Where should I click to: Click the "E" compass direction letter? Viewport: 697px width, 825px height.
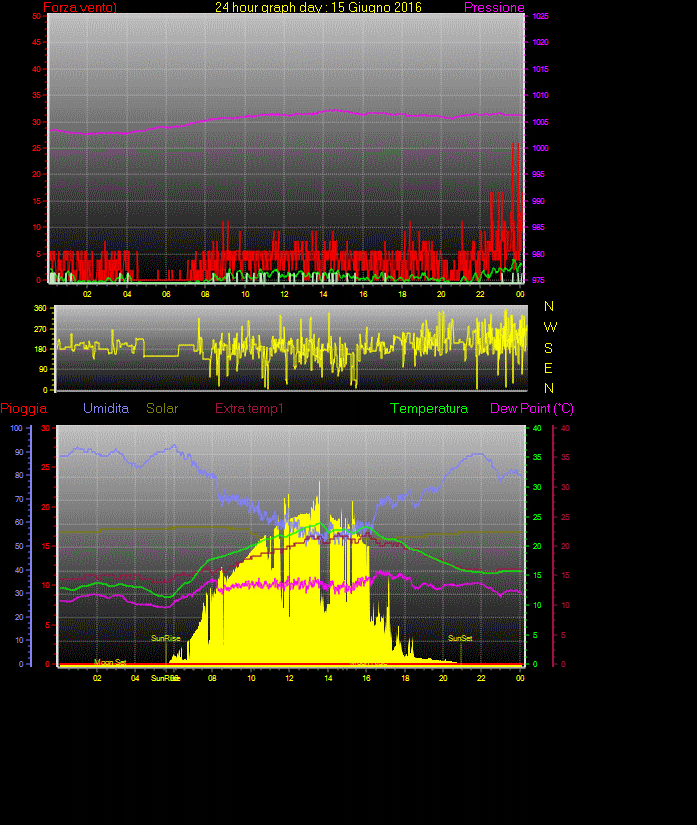pyautogui.click(x=549, y=367)
